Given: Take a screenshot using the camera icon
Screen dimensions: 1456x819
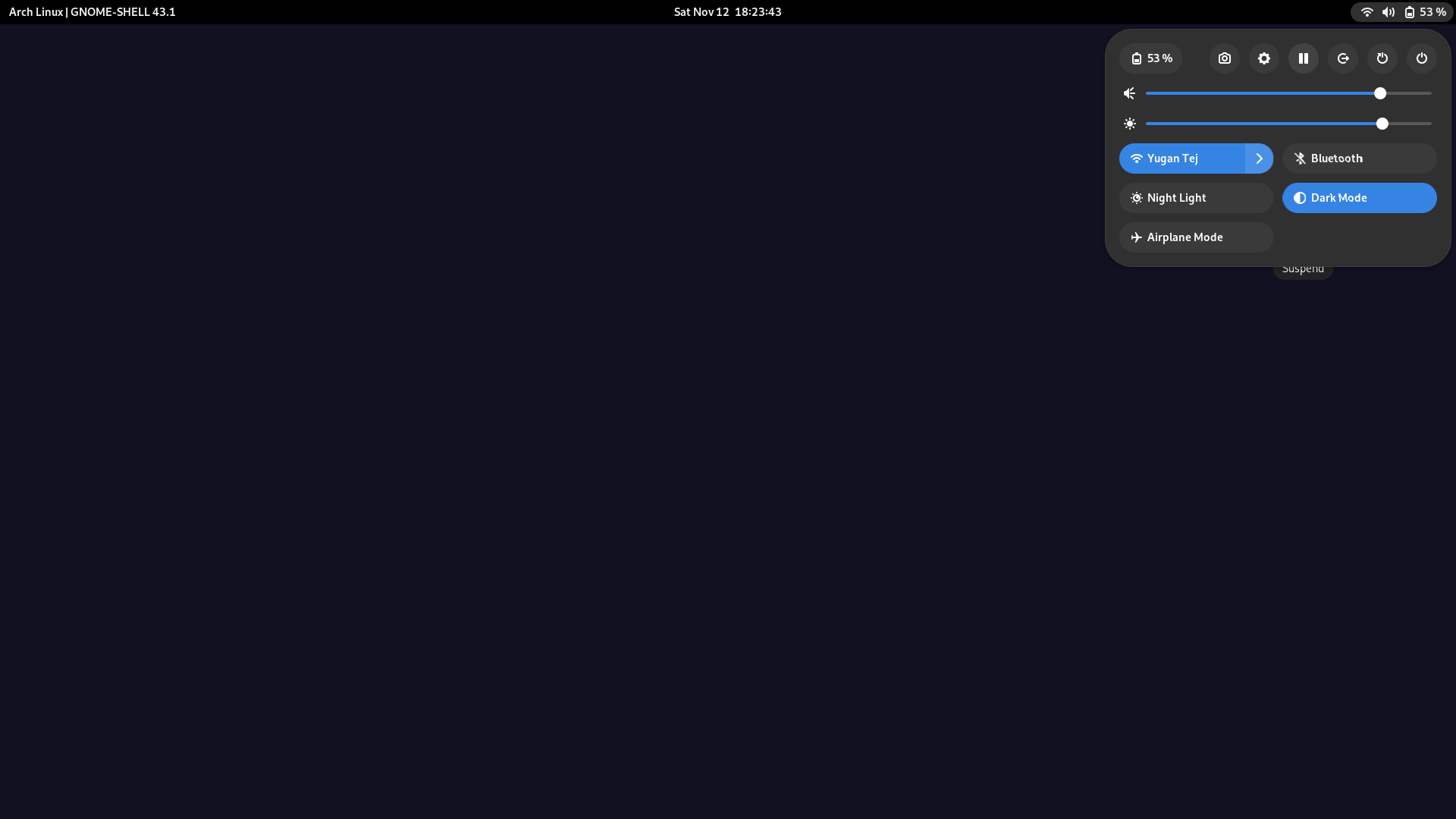Looking at the screenshot, I should [x=1224, y=58].
